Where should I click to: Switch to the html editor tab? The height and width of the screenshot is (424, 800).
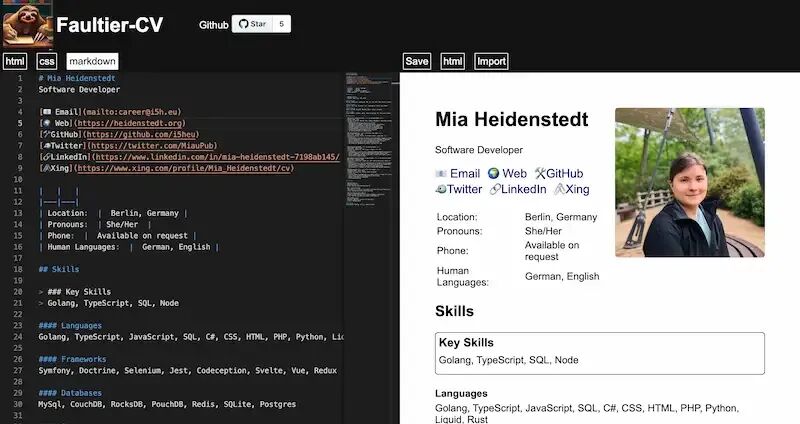point(15,61)
